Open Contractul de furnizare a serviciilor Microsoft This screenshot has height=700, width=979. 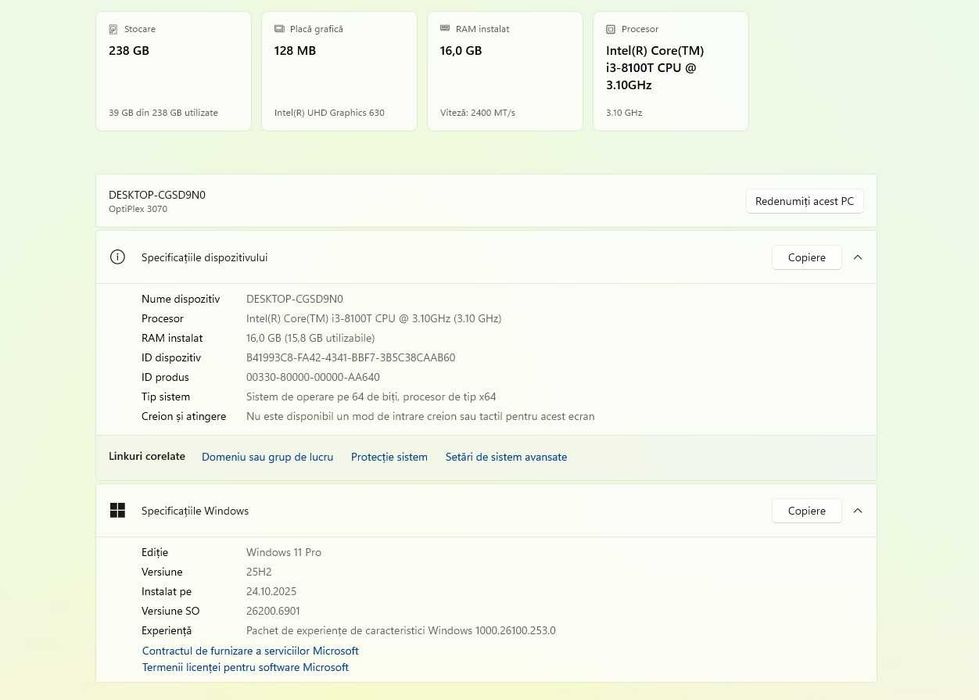pyautogui.click(x=250, y=651)
